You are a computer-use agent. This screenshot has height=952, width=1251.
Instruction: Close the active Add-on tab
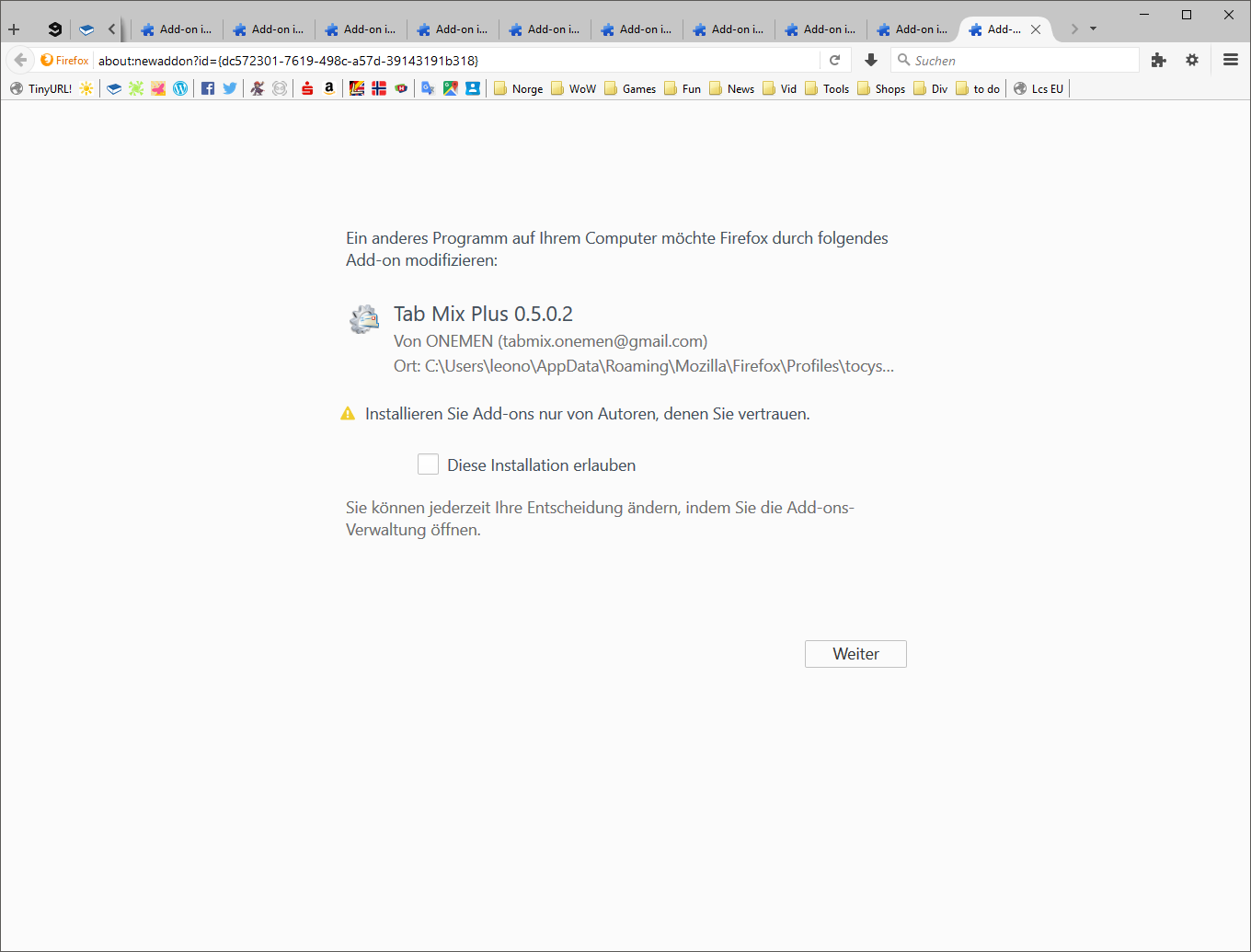(x=1036, y=29)
